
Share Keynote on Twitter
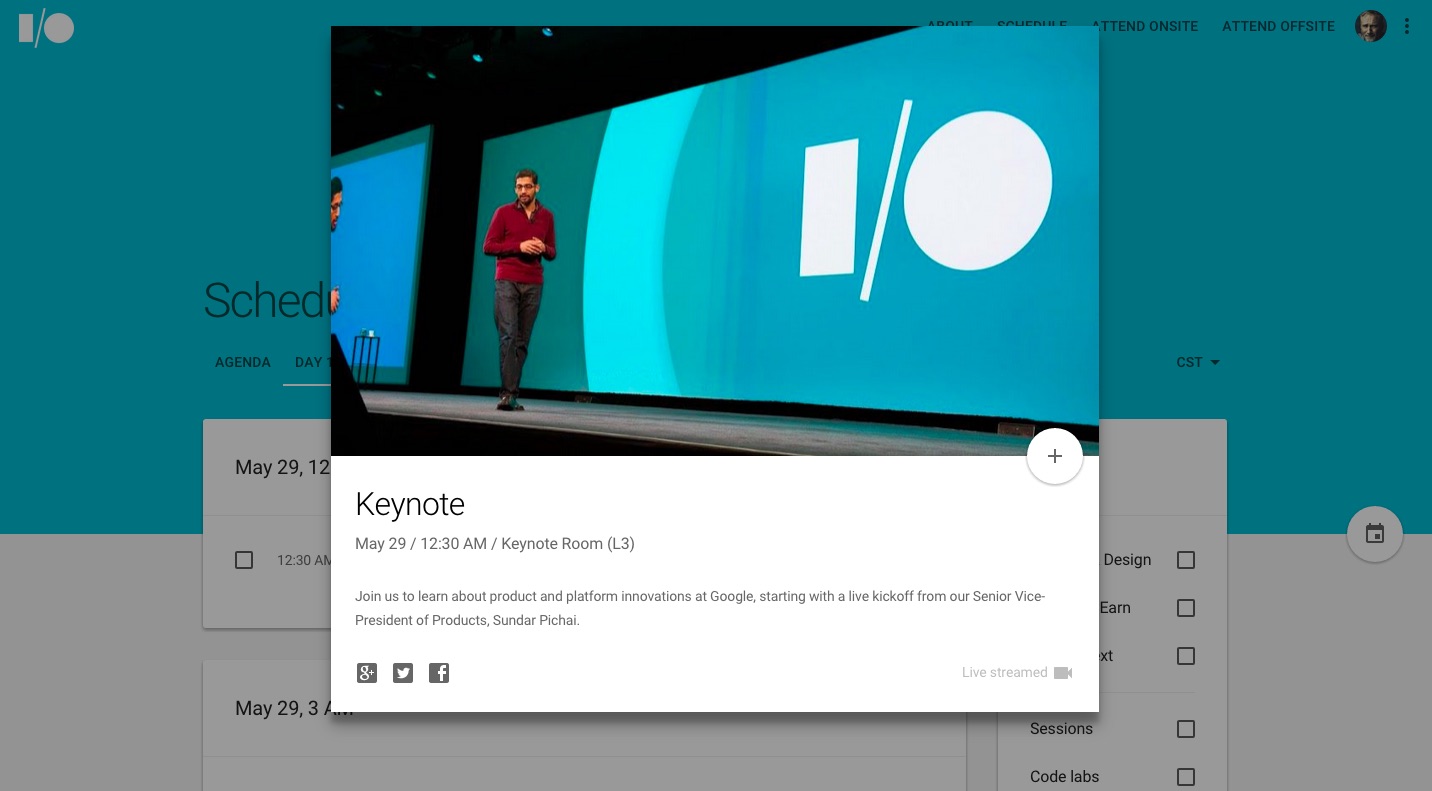pyautogui.click(x=403, y=673)
